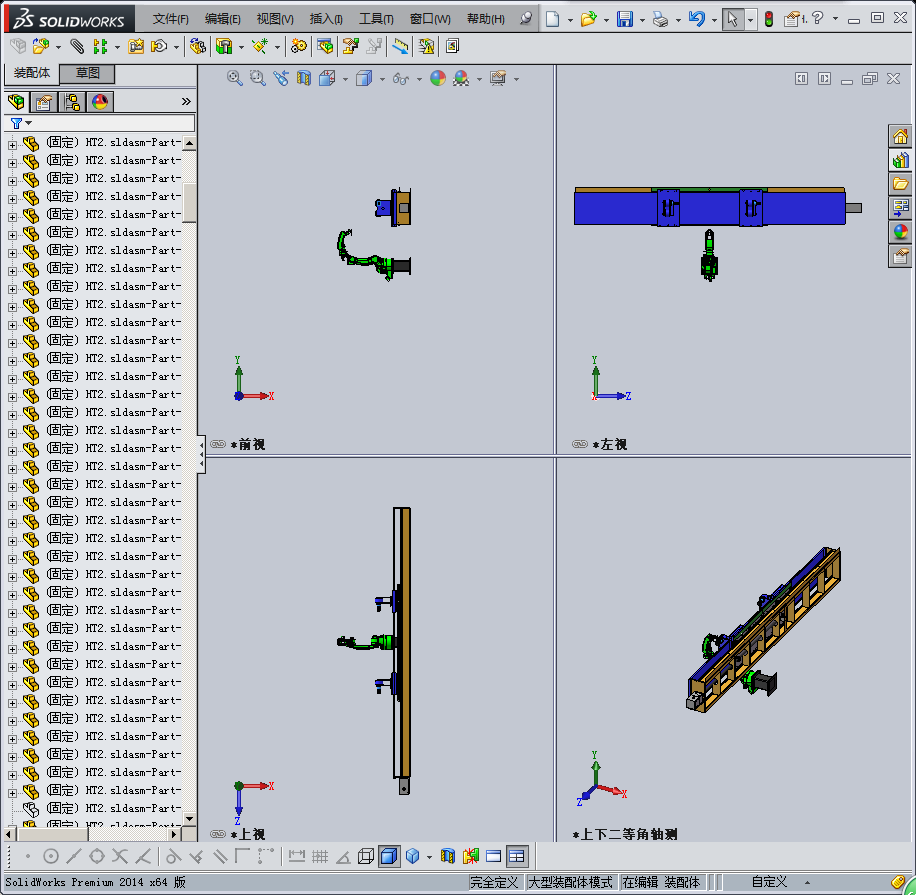This screenshot has width=916, height=895.
Task: Click the Print icon in the toolbar
Action: (x=660, y=19)
